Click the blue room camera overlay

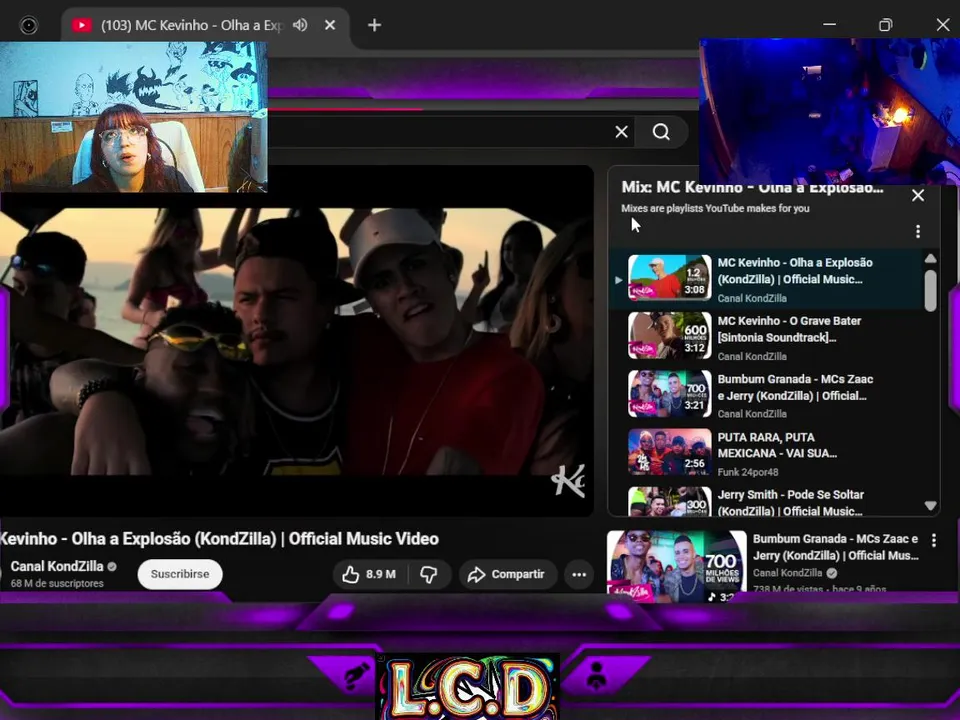click(x=830, y=111)
